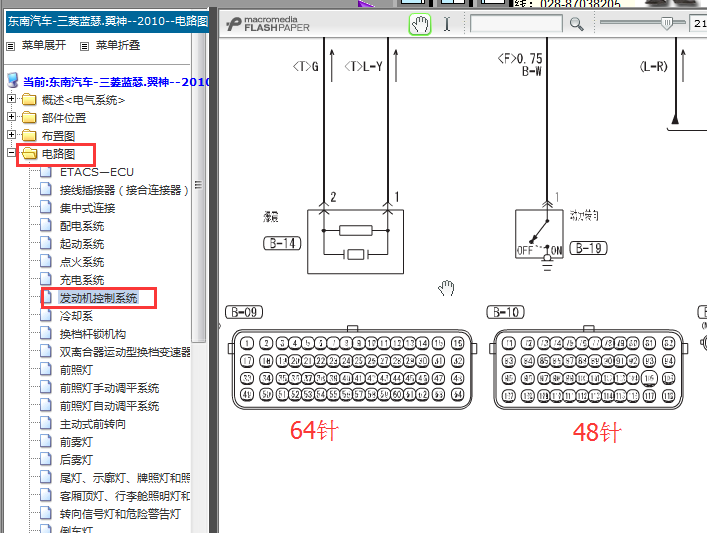Open the 前照灯自动调平系统 page

point(109,406)
